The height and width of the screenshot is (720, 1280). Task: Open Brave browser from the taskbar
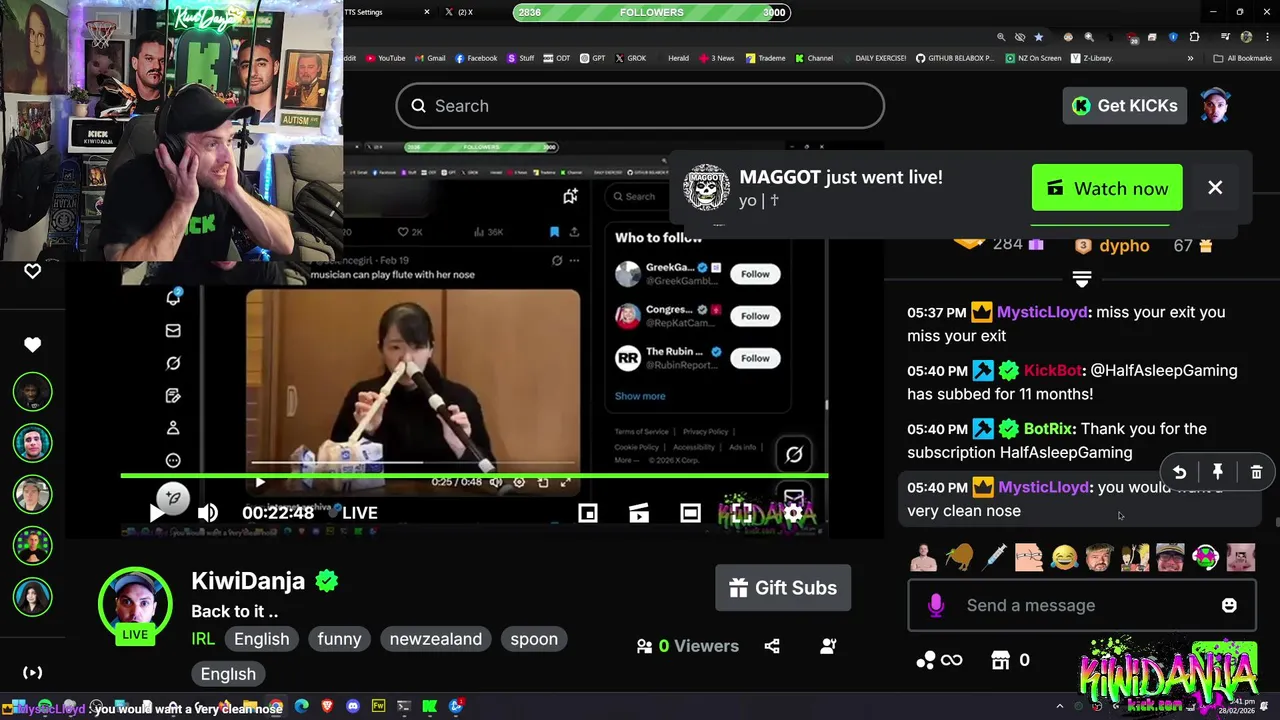327,706
